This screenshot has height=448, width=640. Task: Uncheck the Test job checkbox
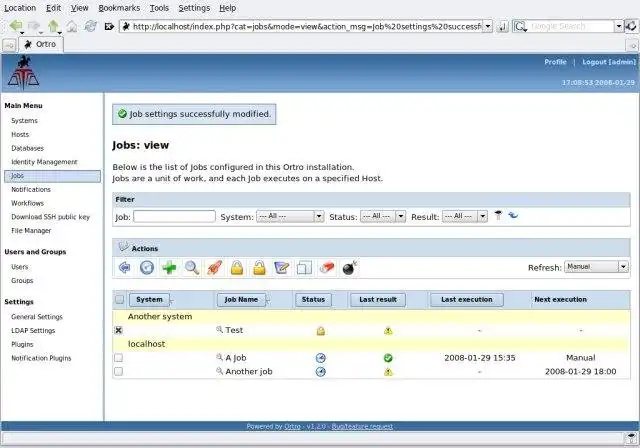(x=118, y=330)
